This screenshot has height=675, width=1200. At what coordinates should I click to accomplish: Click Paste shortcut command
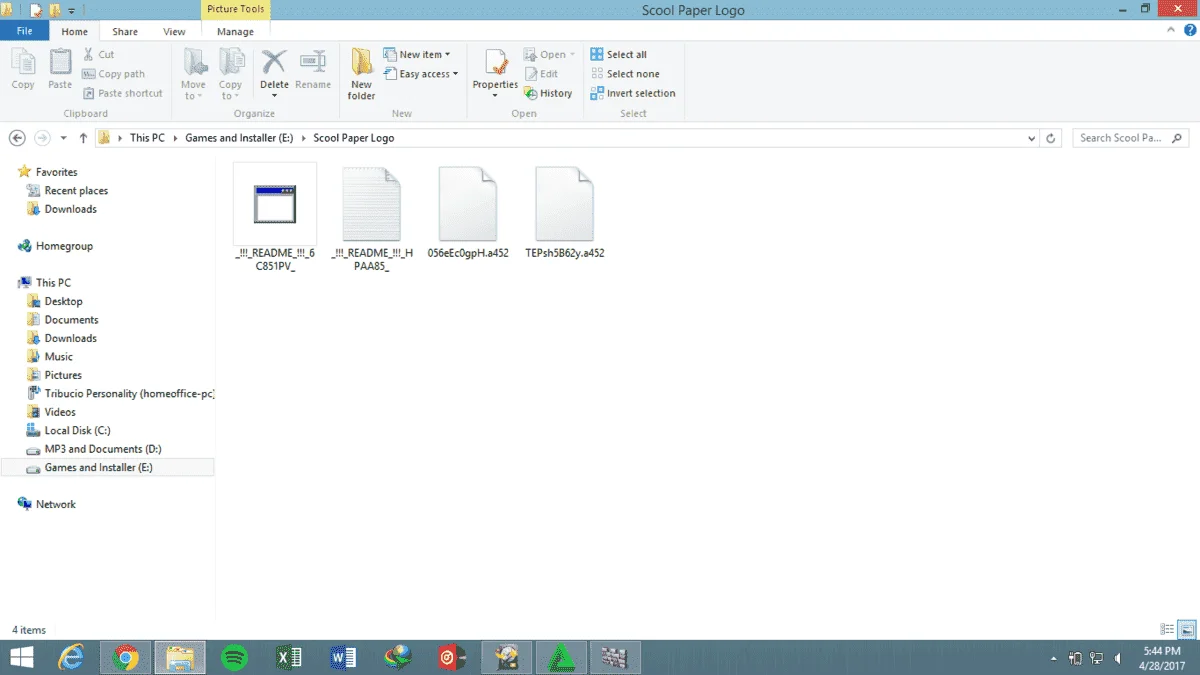point(123,93)
